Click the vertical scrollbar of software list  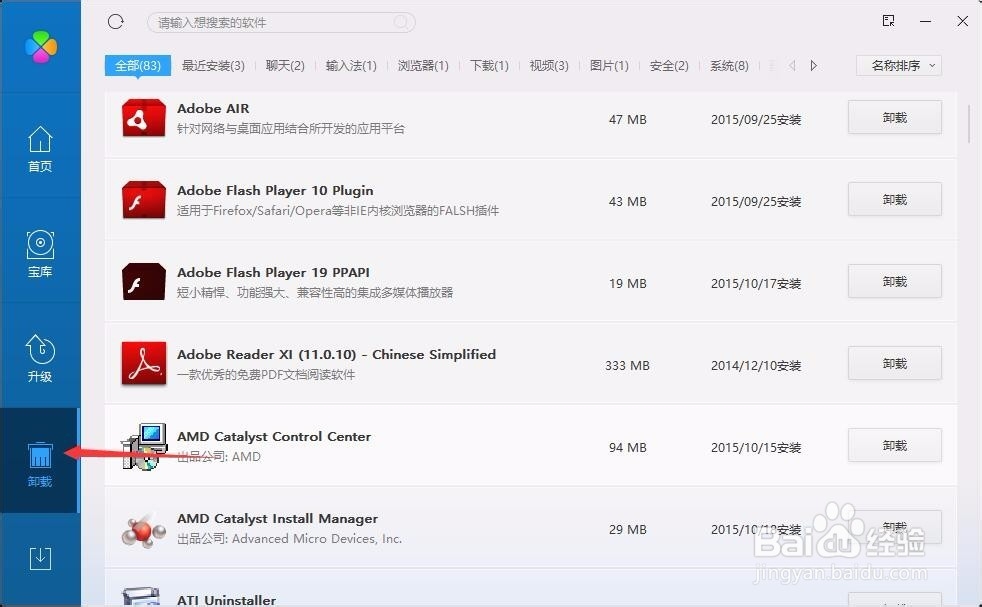click(x=969, y=124)
